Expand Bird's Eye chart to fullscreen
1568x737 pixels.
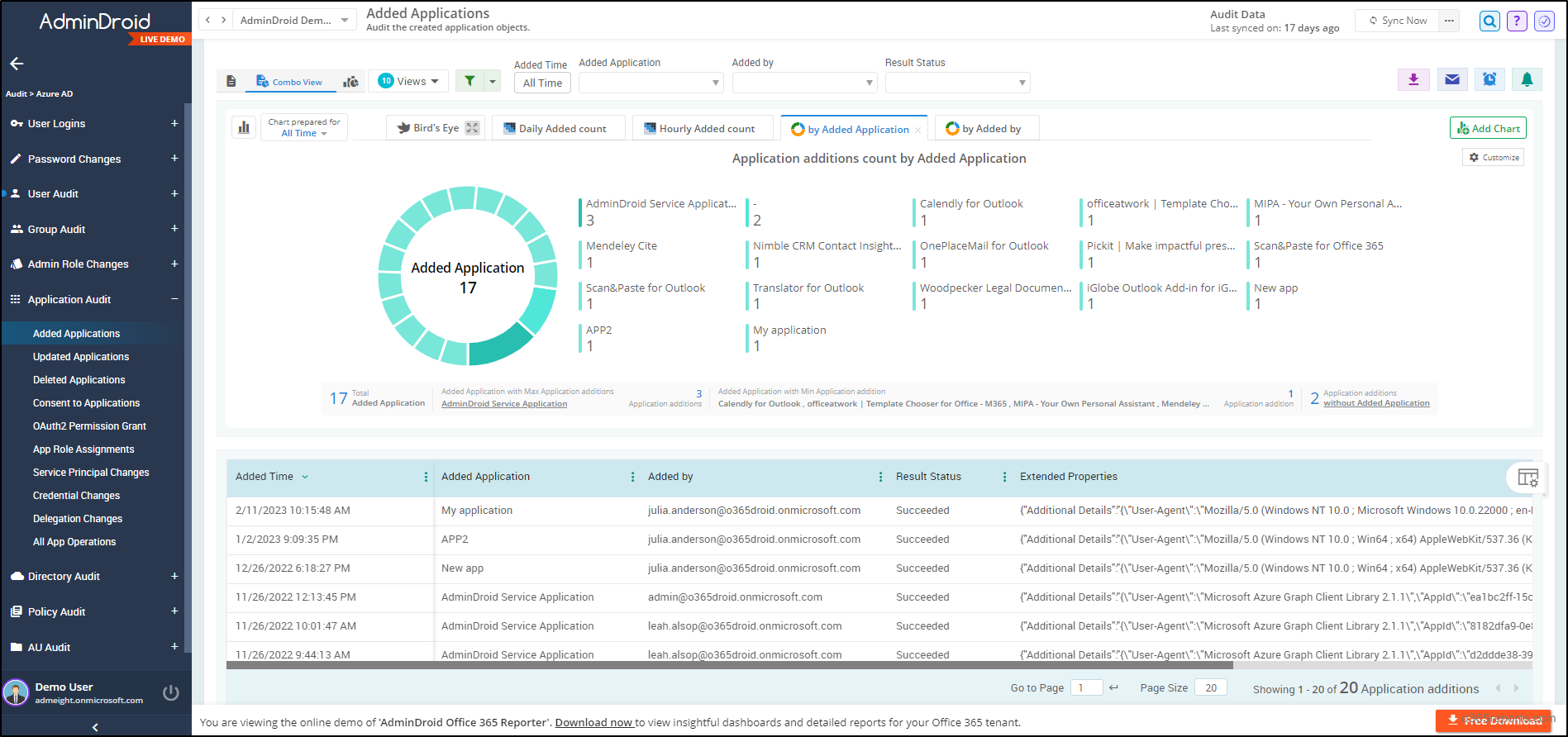click(x=472, y=128)
